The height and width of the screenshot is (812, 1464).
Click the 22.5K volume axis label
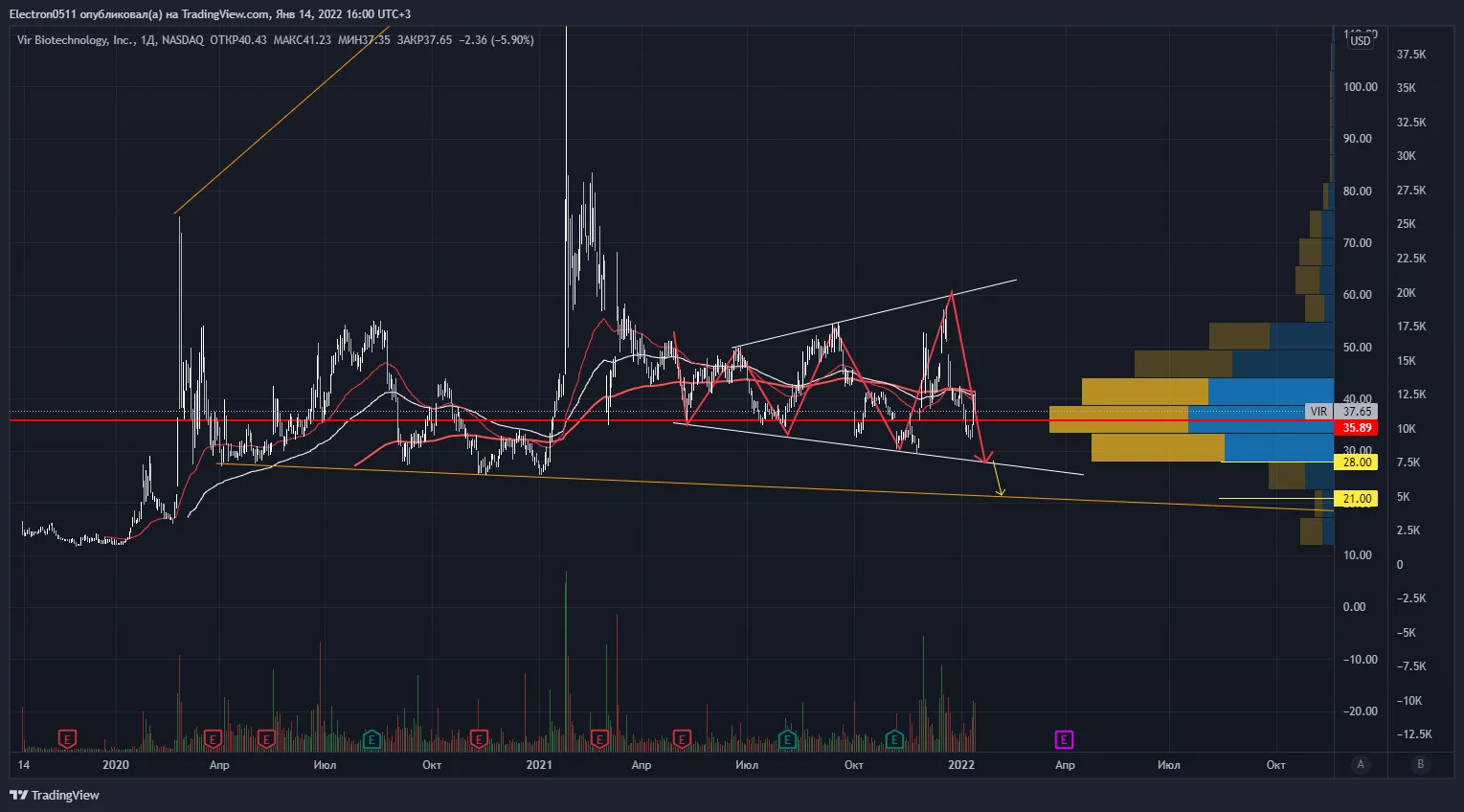[x=1411, y=259]
